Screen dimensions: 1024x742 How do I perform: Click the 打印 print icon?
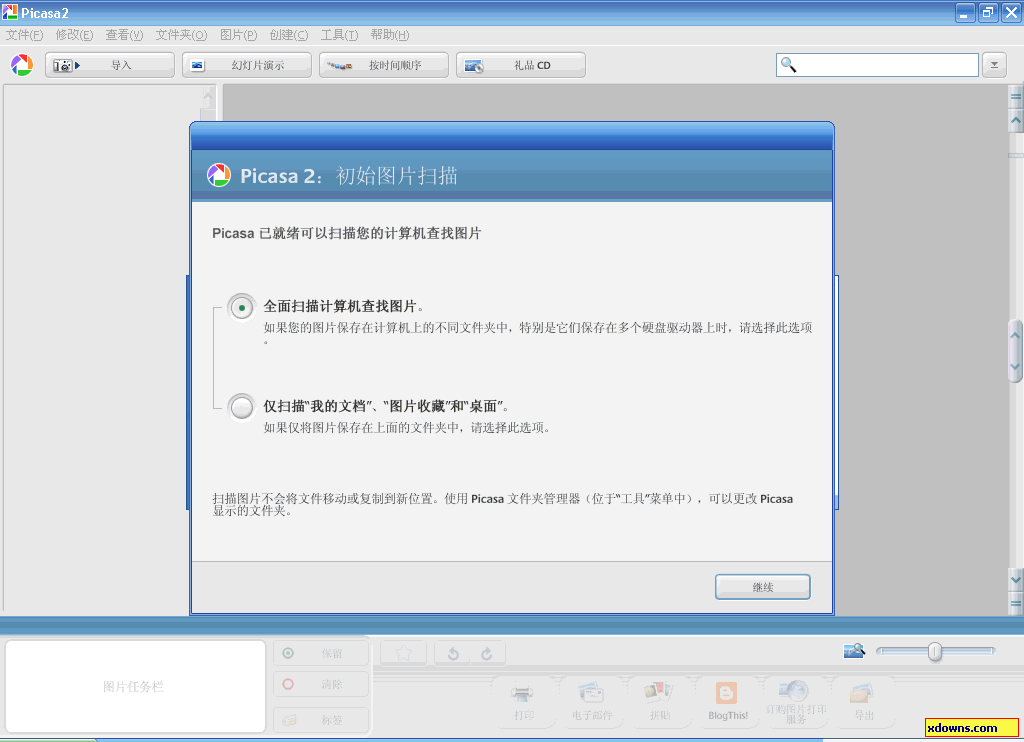click(x=524, y=702)
